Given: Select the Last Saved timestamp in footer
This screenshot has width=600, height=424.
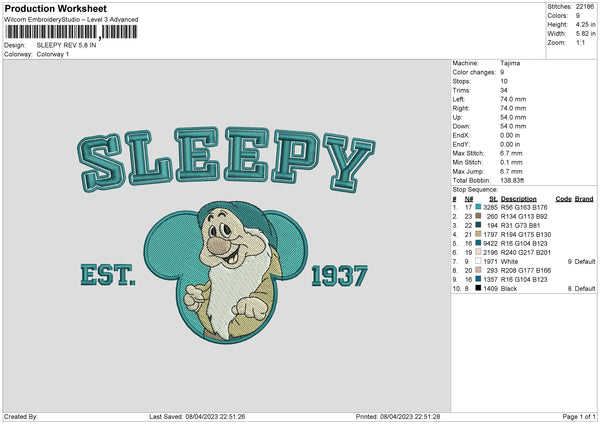Looking at the screenshot, I should (x=197, y=416).
